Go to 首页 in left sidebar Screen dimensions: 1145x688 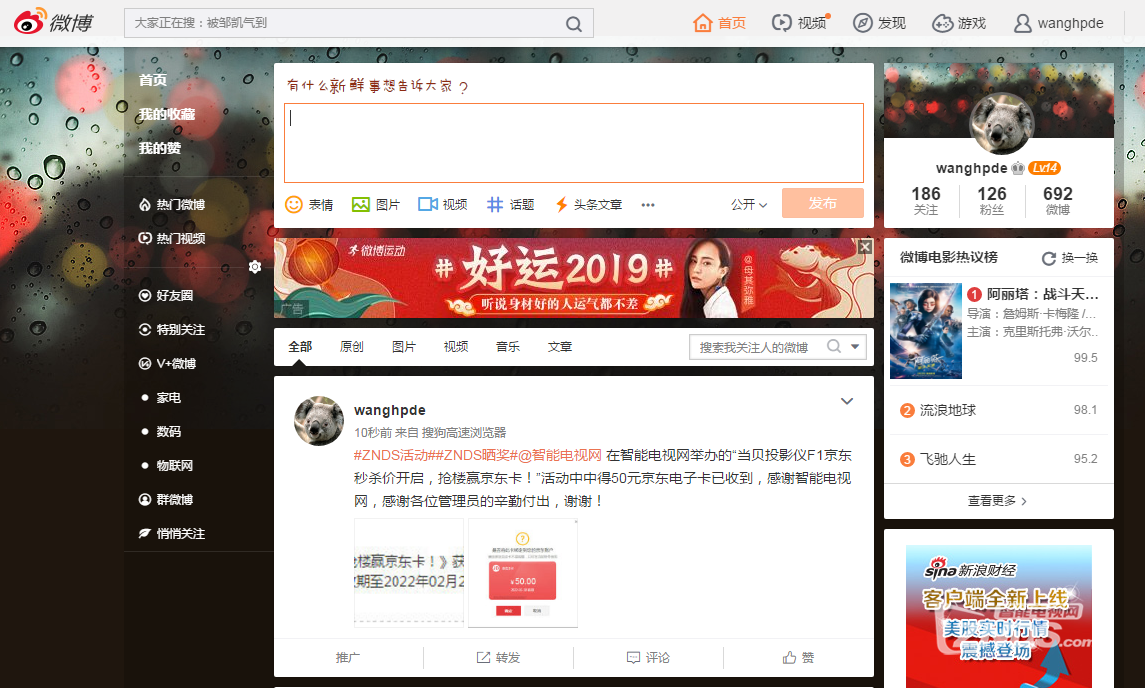(x=153, y=80)
